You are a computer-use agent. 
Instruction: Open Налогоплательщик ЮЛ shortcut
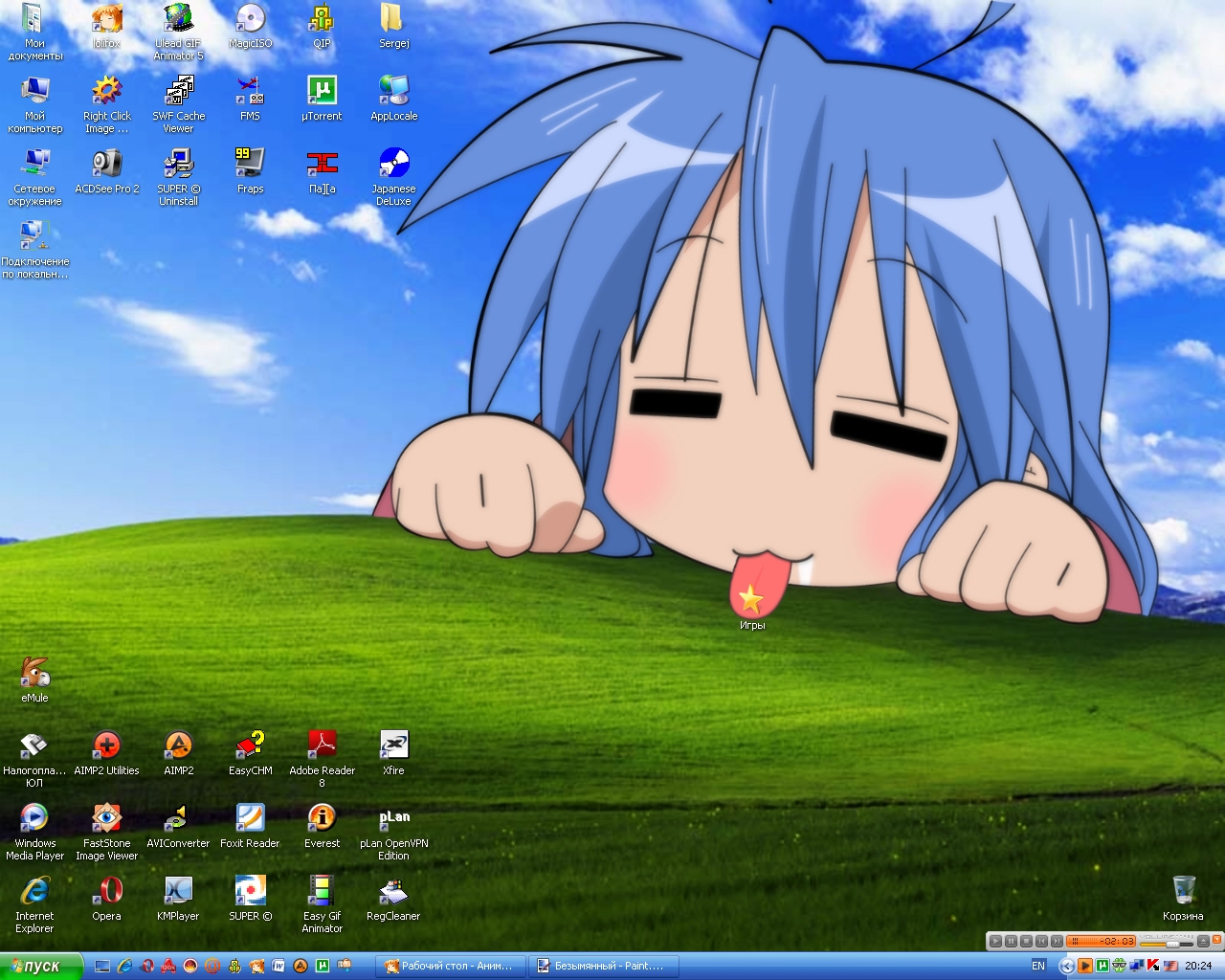coord(34,759)
